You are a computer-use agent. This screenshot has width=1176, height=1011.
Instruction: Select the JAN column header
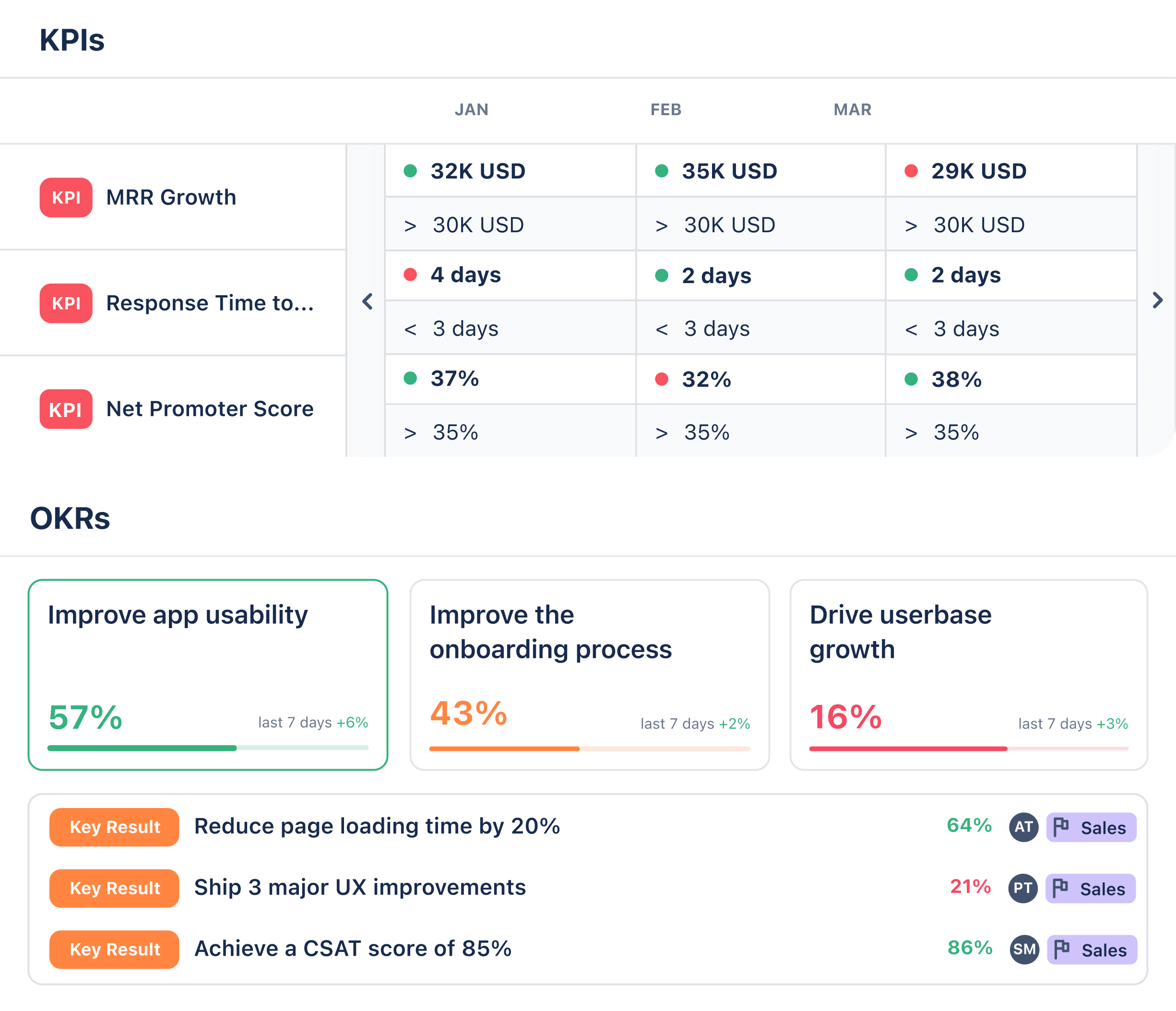pos(471,109)
